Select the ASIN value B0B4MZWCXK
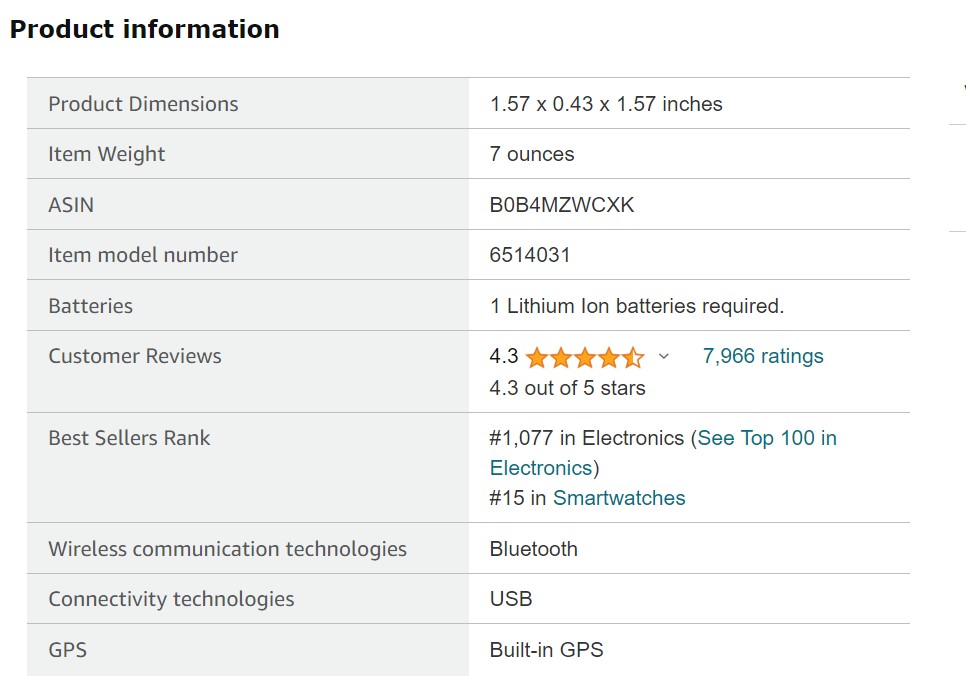This screenshot has width=966, height=676. click(x=561, y=205)
